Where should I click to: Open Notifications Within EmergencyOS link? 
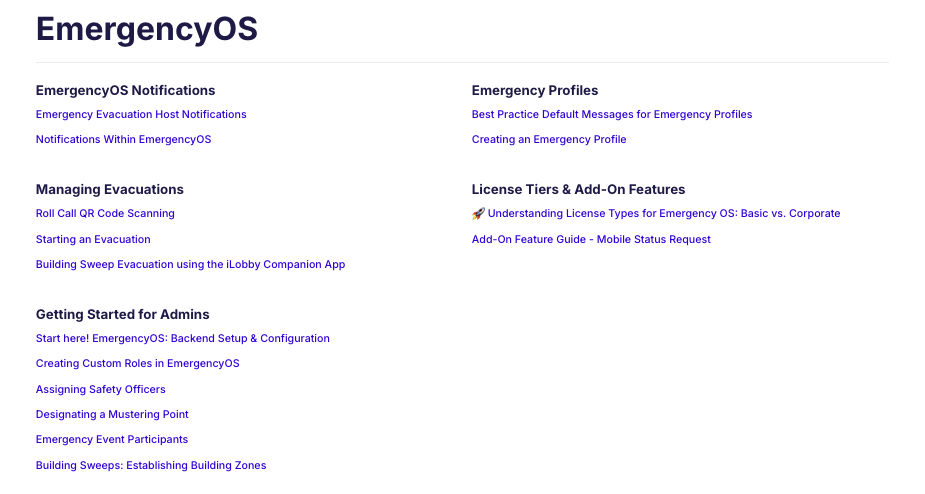coord(123,139)
